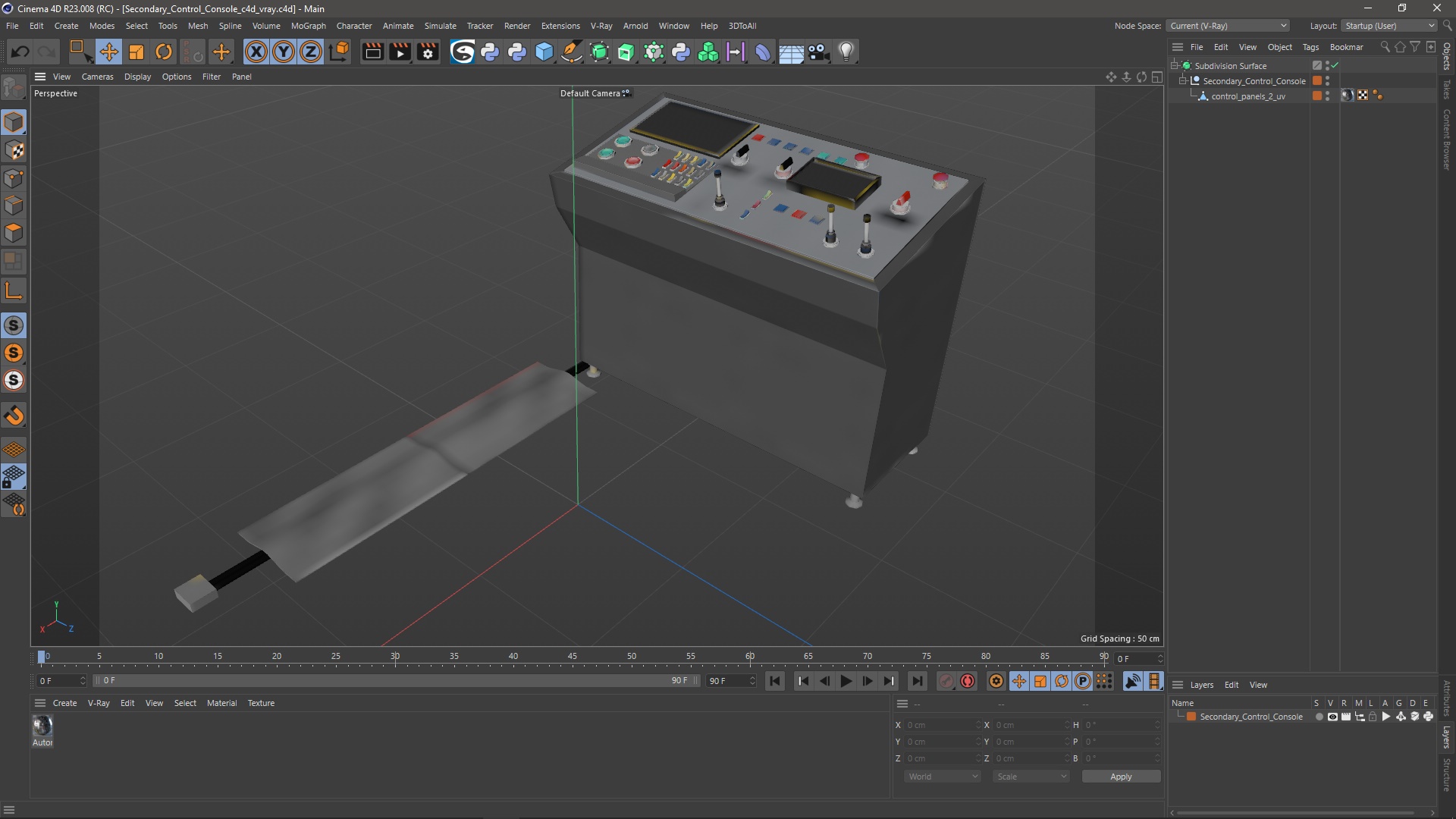The image size is (1456, 819).
Task: Open the MoGraph menu
Action: click(309, 26)
